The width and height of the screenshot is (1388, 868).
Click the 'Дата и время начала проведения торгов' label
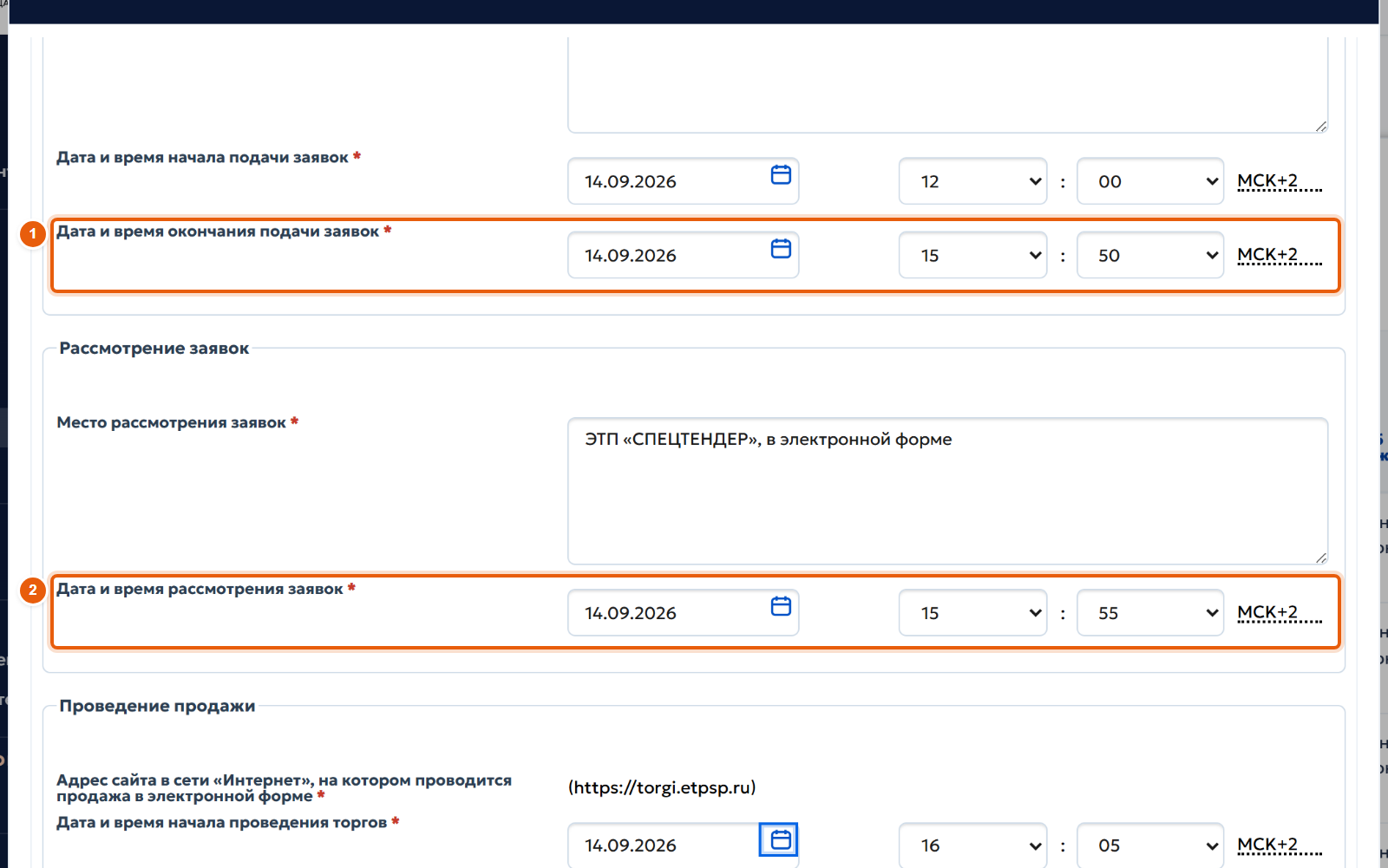(x=227, y=822)
